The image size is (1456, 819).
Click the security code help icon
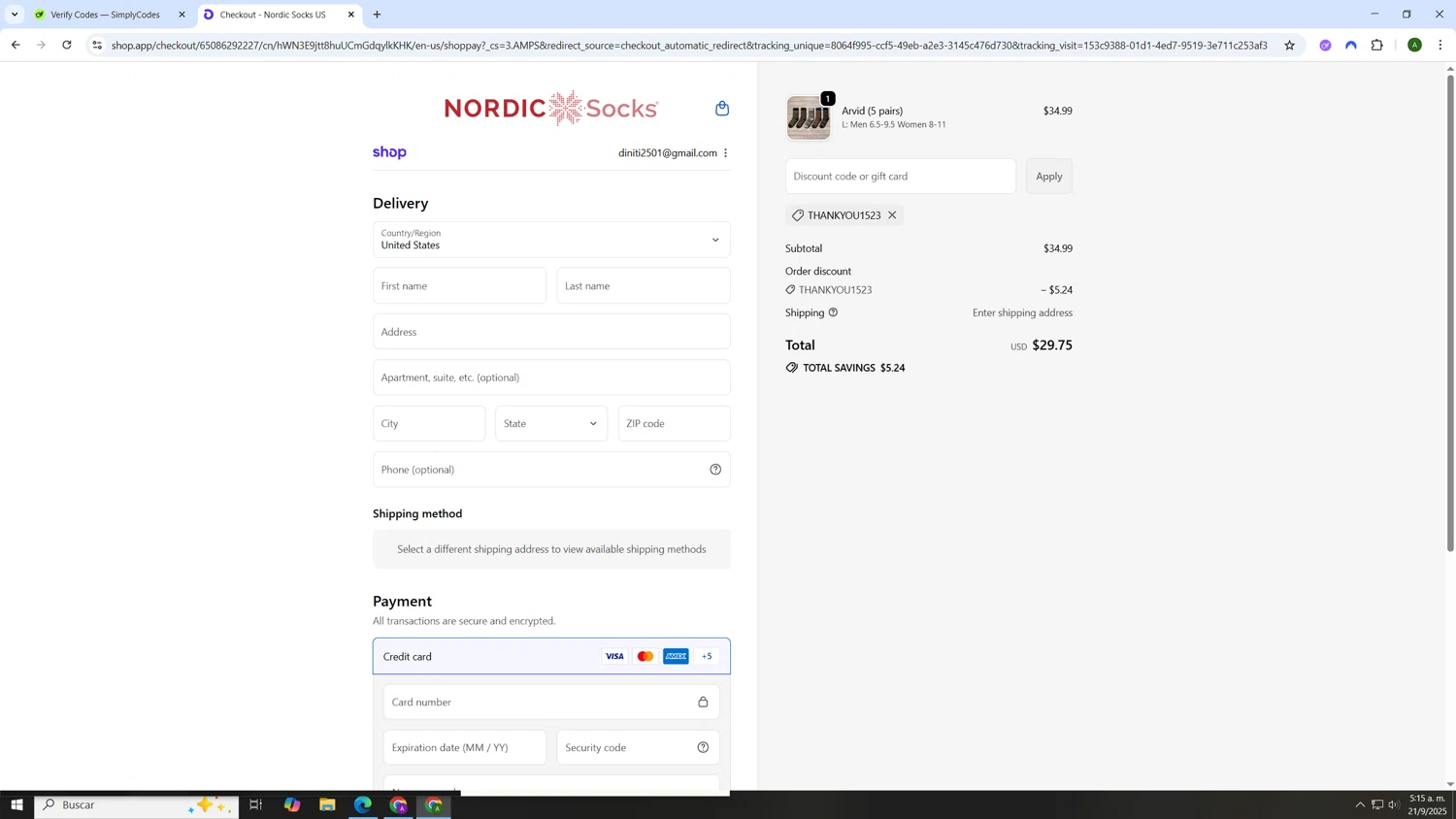coord(703,747)
